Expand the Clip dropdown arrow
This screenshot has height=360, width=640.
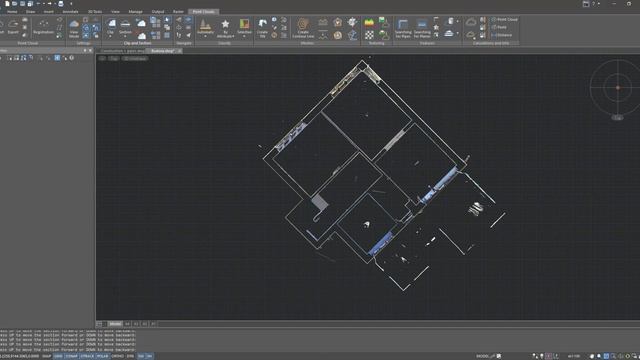tap(111, 37)
